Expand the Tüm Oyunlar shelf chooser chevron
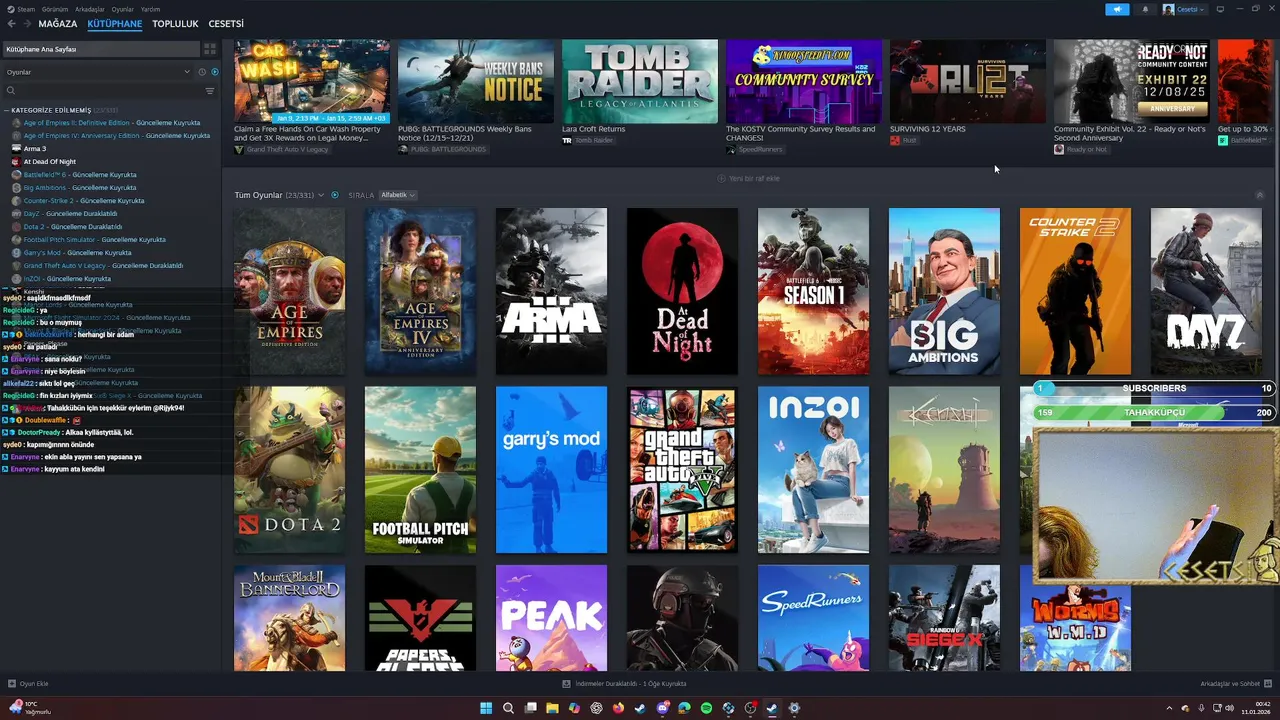 coord(321,195)
